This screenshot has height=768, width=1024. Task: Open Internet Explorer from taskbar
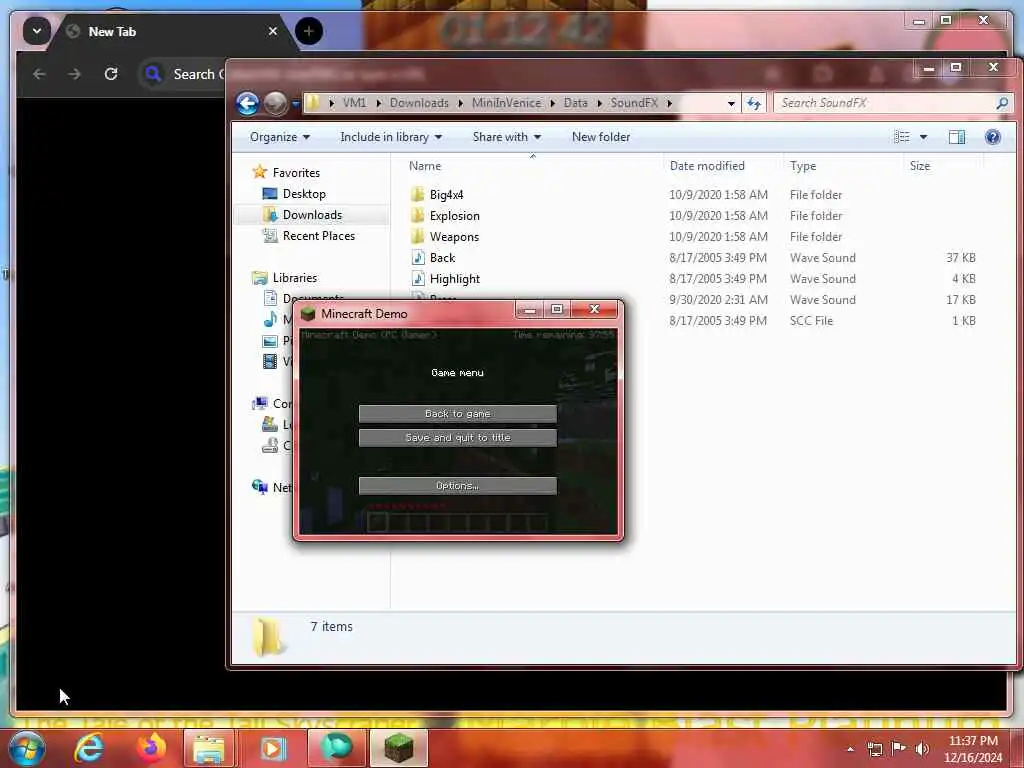point(89,748)
